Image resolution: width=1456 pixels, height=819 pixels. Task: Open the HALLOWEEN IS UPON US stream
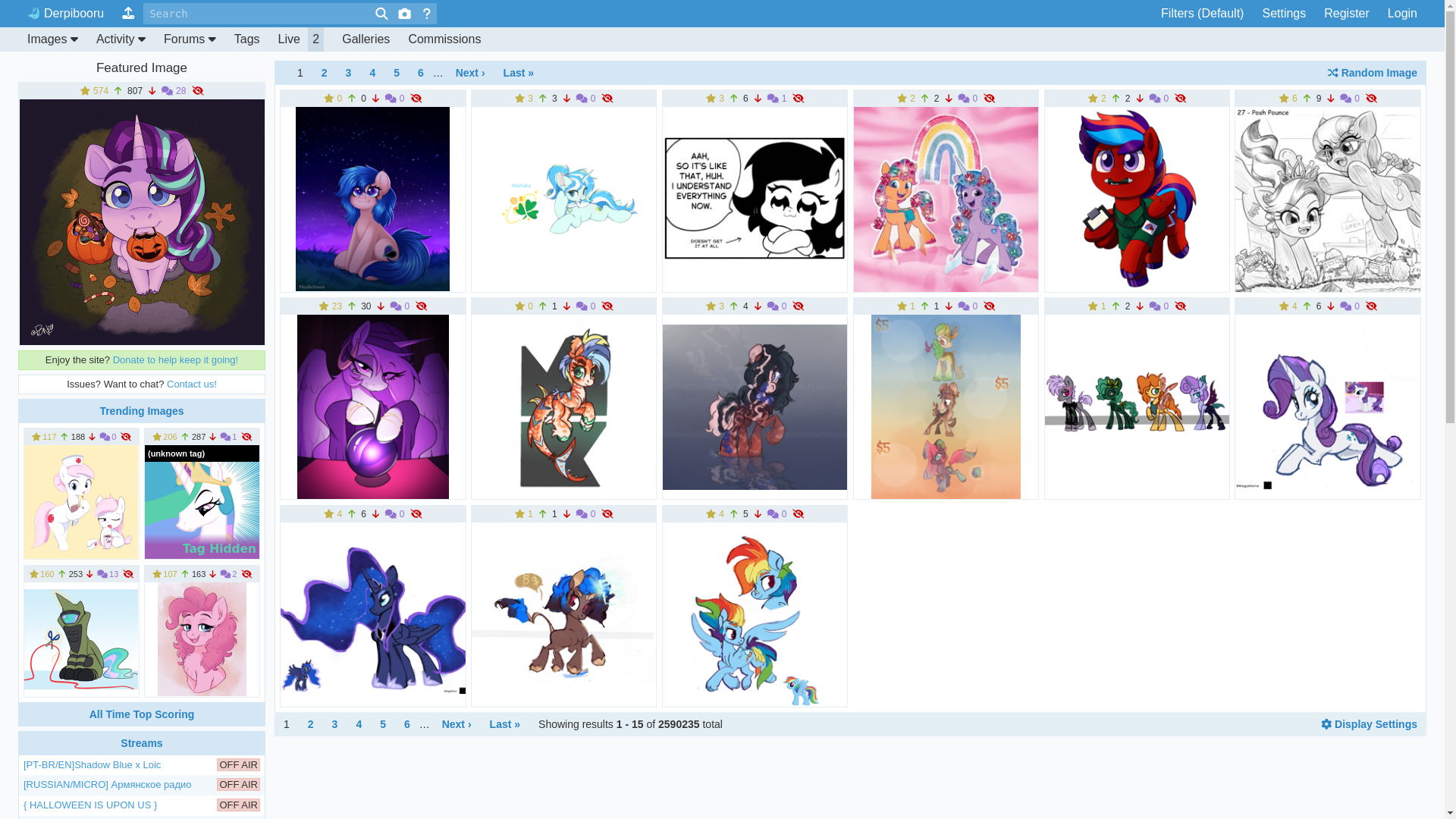click(90, 805)
